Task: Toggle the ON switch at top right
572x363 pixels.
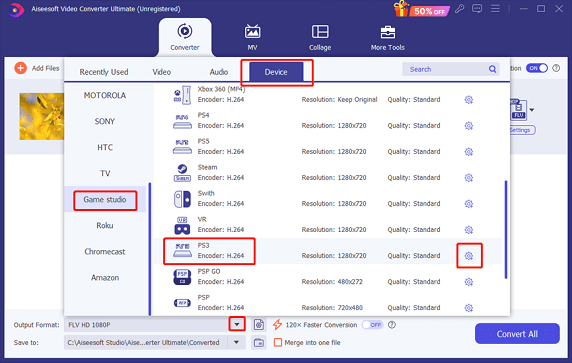Action: pos(537,68)
